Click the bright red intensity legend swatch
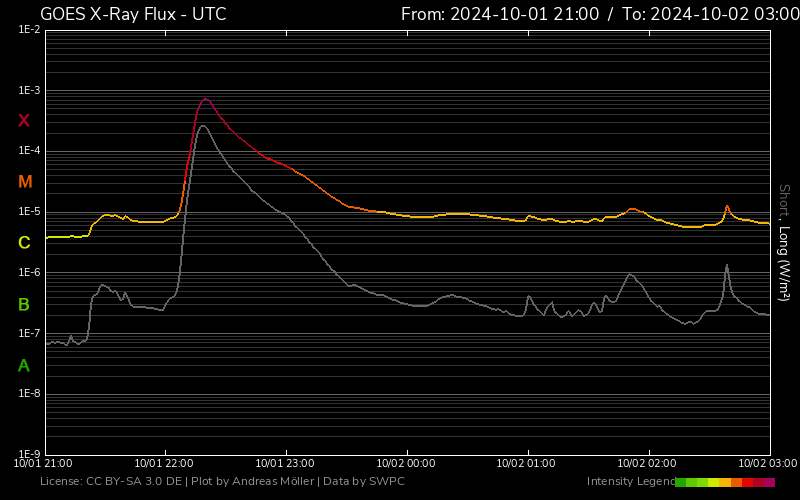Image resolution: width=800 pixels, height=500 pixels. click(747, 482)
